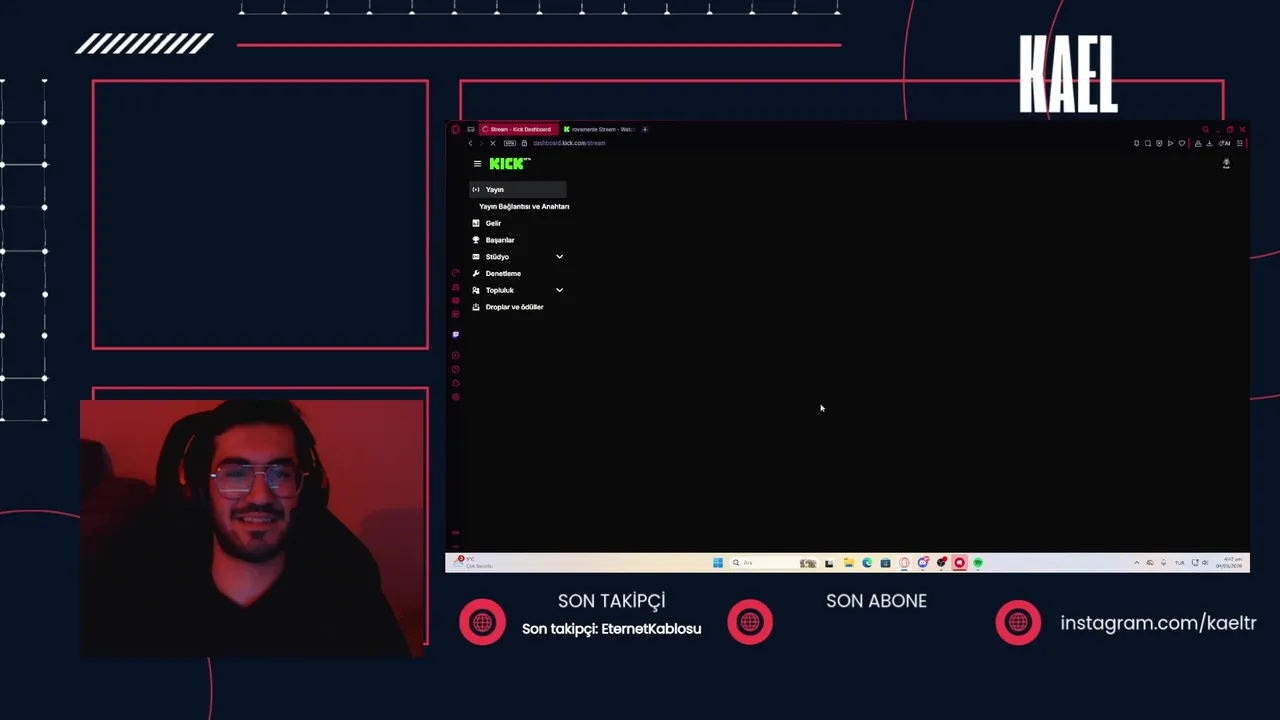
Task: Click the Topluluk people icon
Action: (x=476, y=290)
